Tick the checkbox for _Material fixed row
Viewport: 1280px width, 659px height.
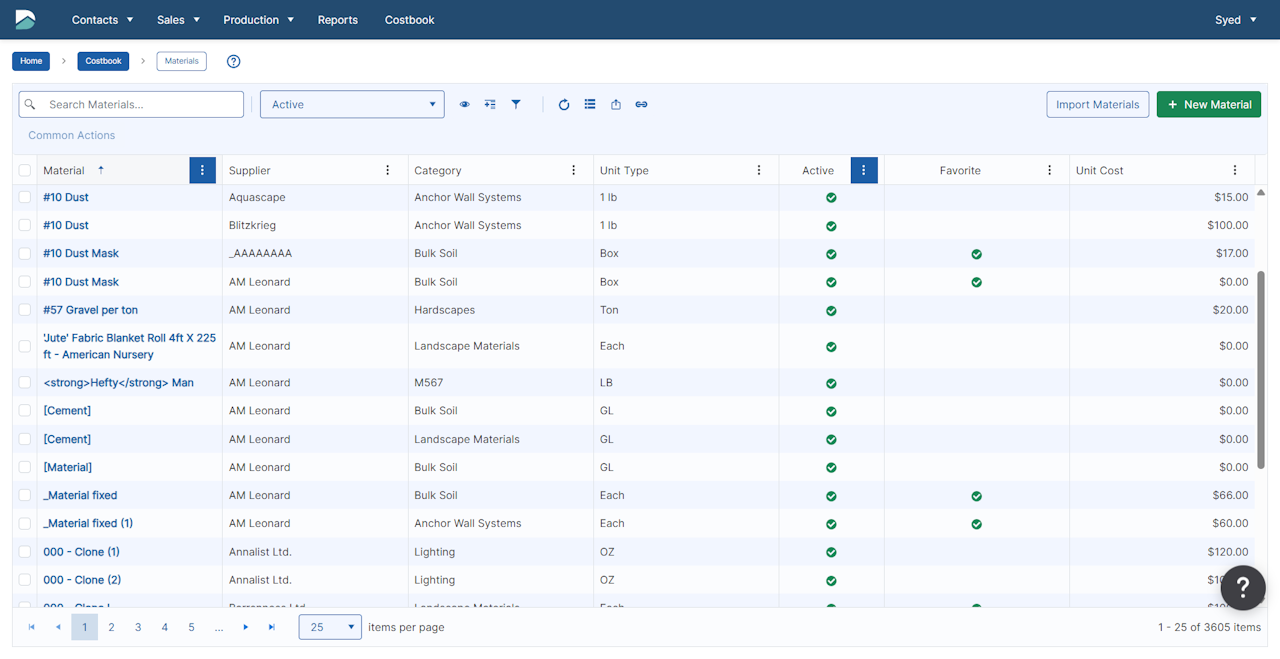[25, 495]
